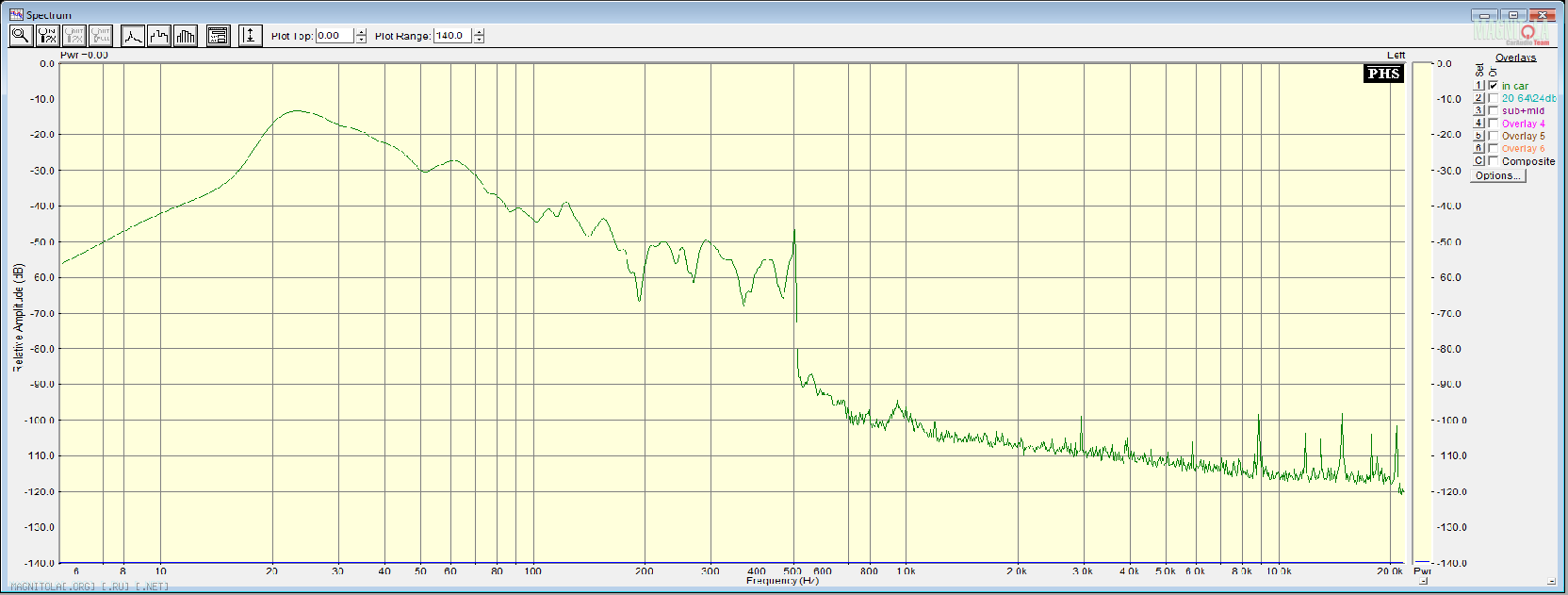Click overlay Sel button 4
1568x595 pixels.
(1478, 123)
